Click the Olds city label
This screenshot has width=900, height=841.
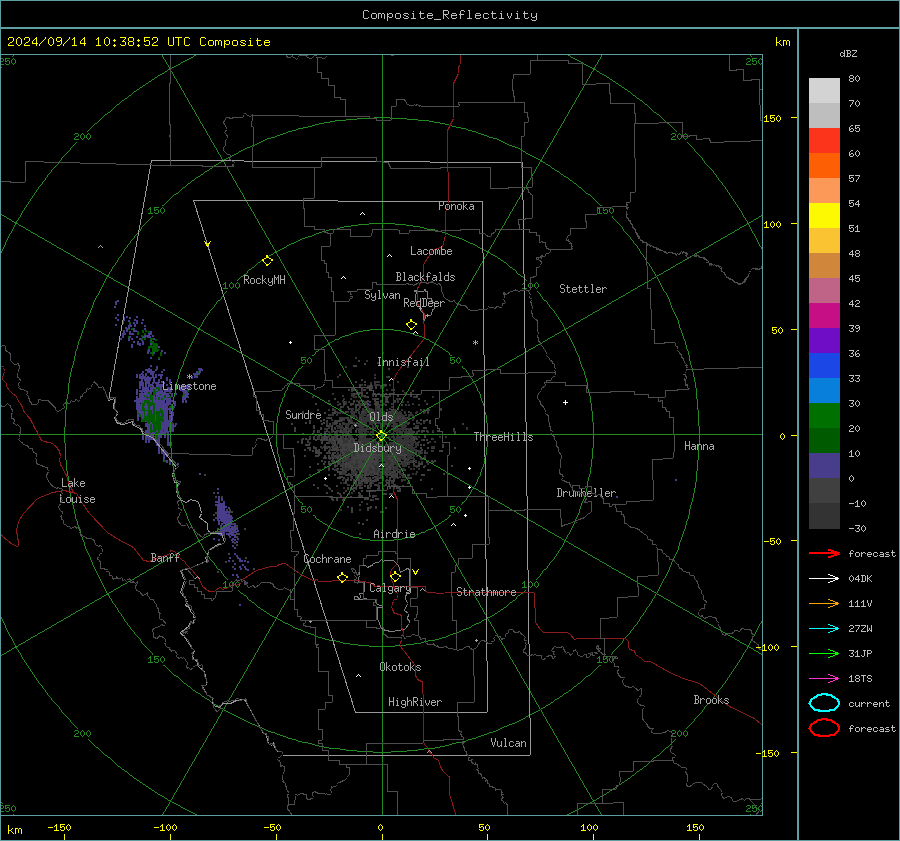pyautogui.click(x=381, y=417)
